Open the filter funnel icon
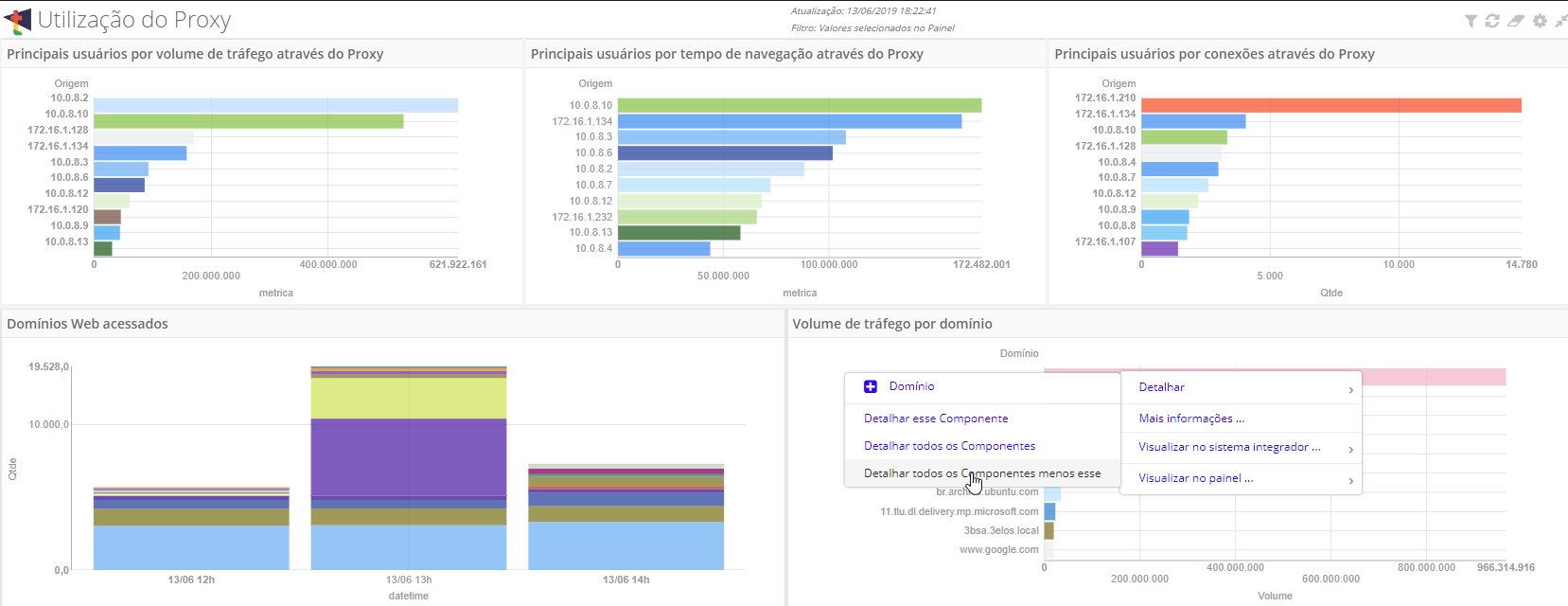 pyautogui.click(x=1471, y=21)
